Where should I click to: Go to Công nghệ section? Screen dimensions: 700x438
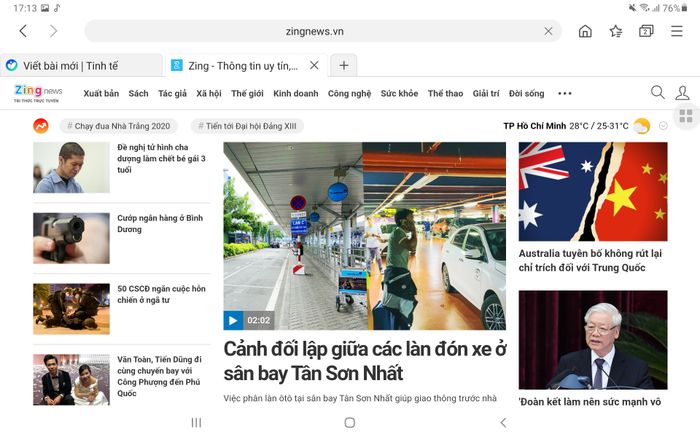point(350,93)
